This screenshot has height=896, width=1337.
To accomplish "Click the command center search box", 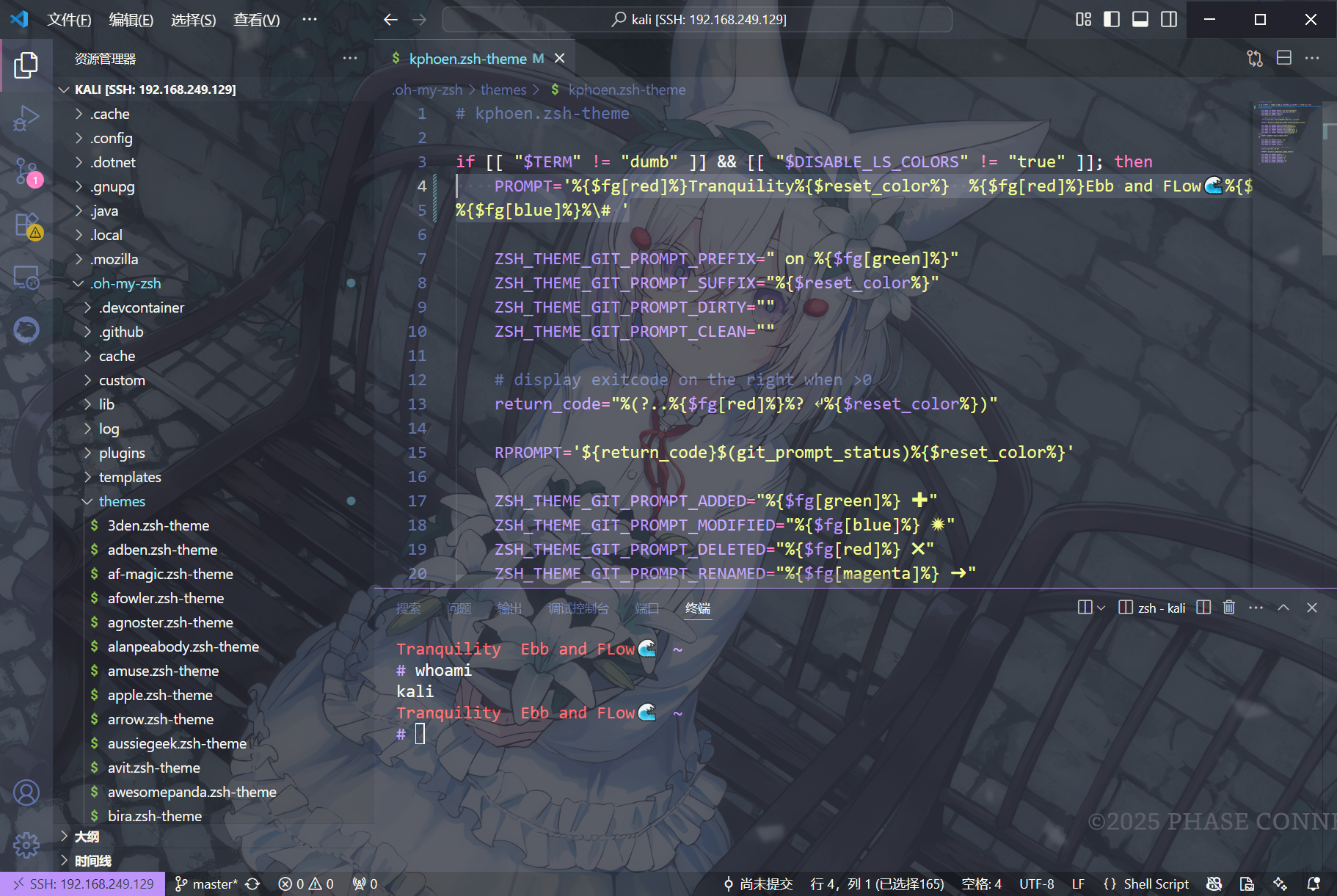I will [x=697, y=20].
